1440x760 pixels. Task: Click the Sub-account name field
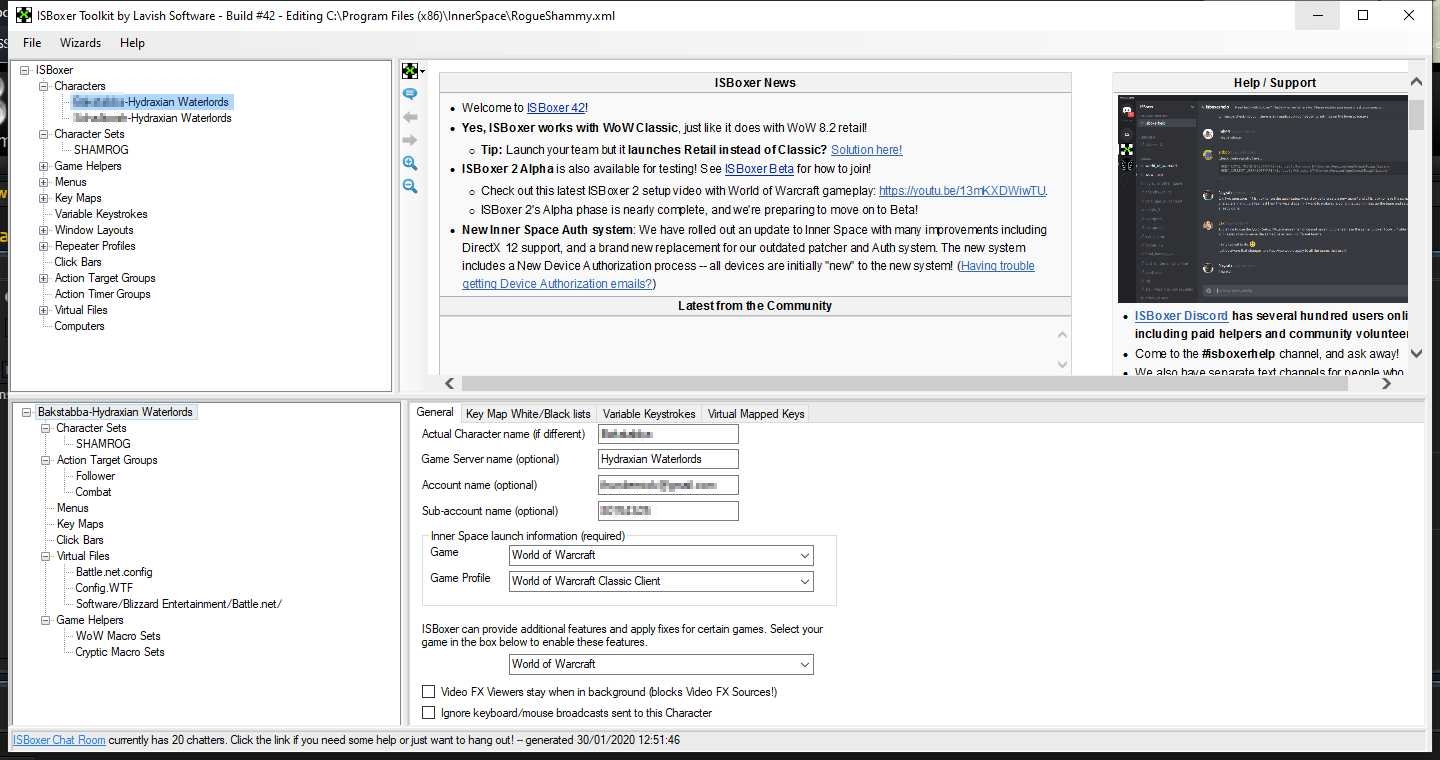pos(668,511)
